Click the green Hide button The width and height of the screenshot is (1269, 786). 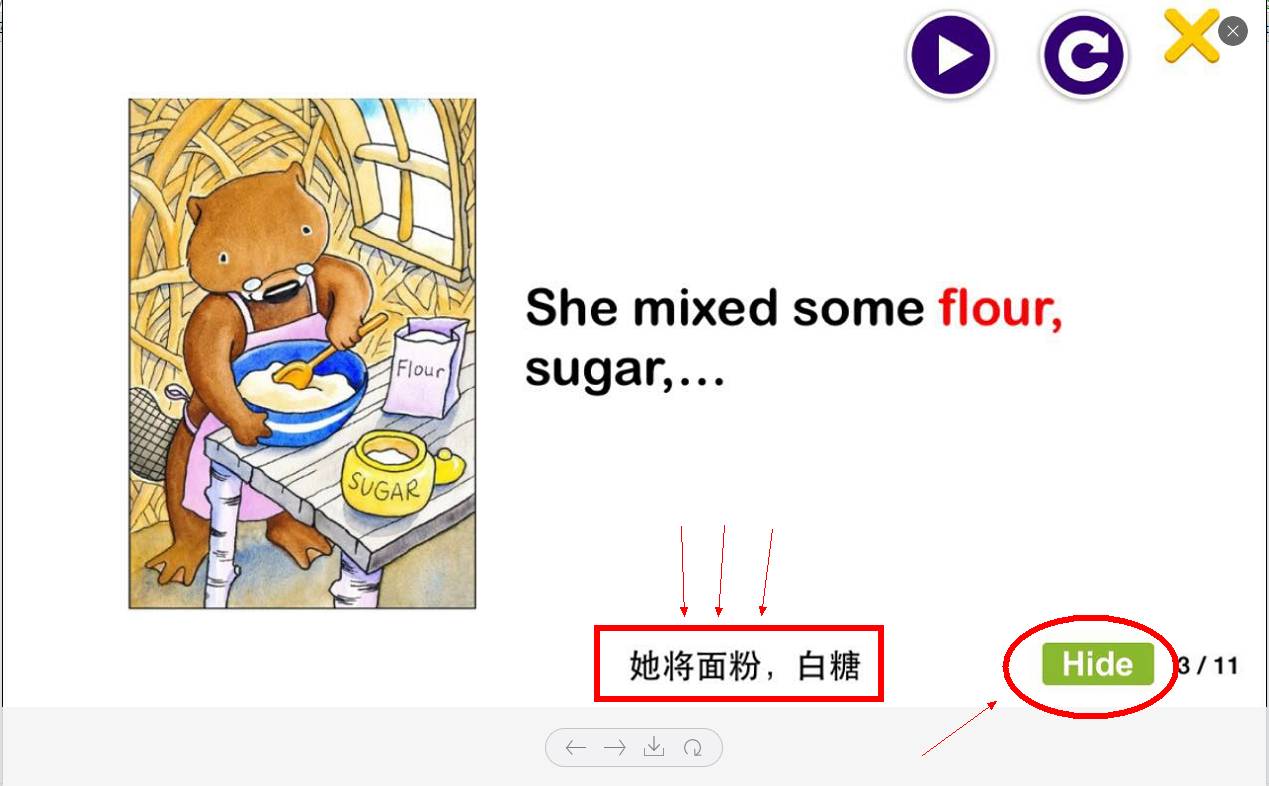1098,664
